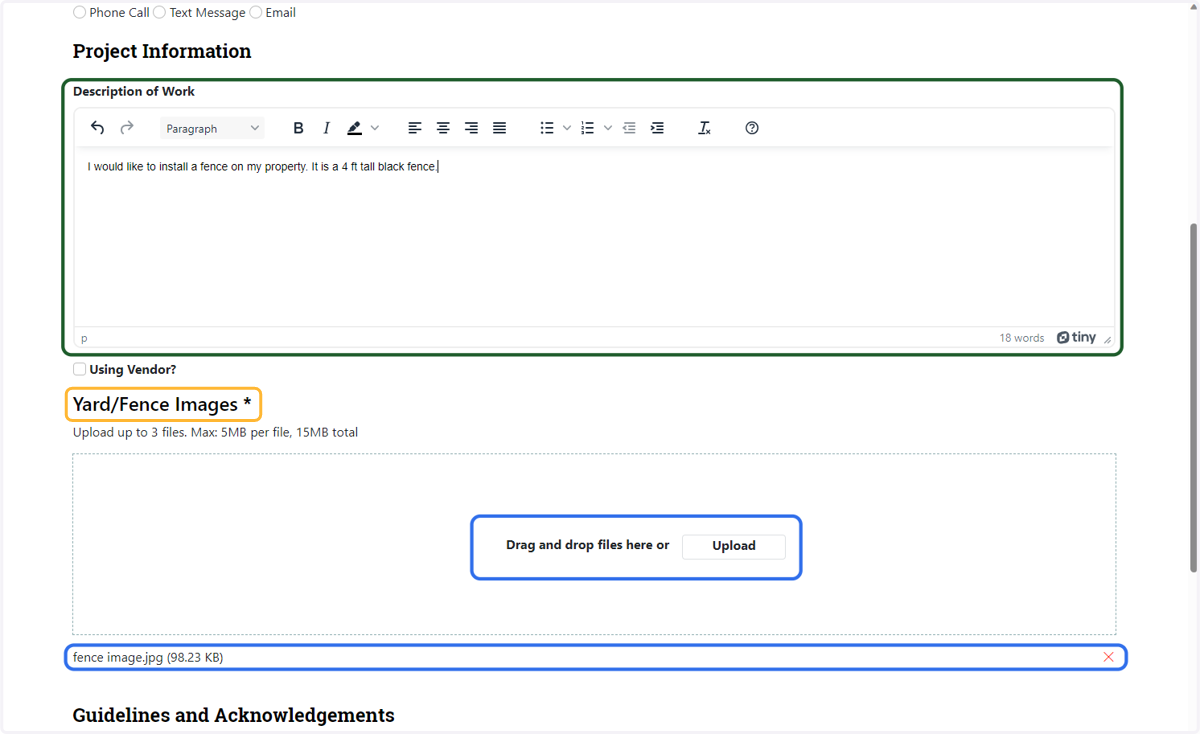The image size is (1200, 734).
Task: Open the Paragraph format dropdown
Action: [x=212, y=128]
